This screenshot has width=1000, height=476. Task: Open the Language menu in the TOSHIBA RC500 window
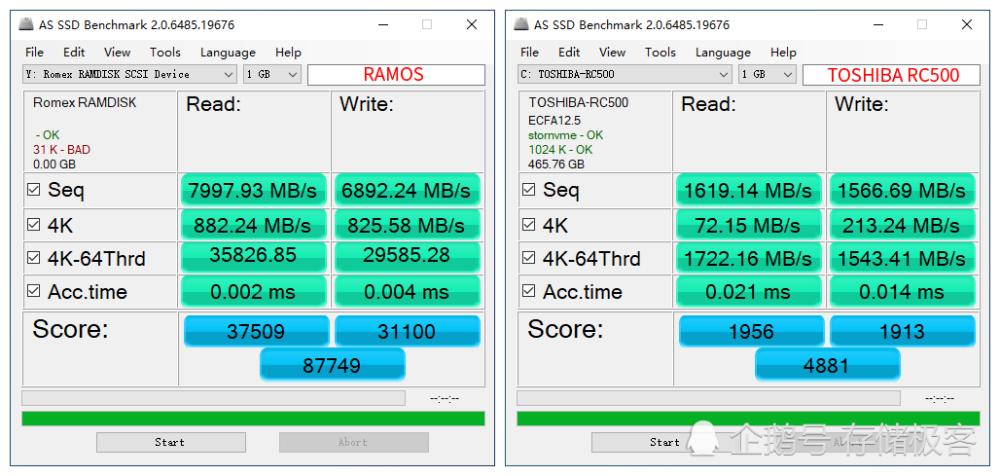click(x=723, y=52)
